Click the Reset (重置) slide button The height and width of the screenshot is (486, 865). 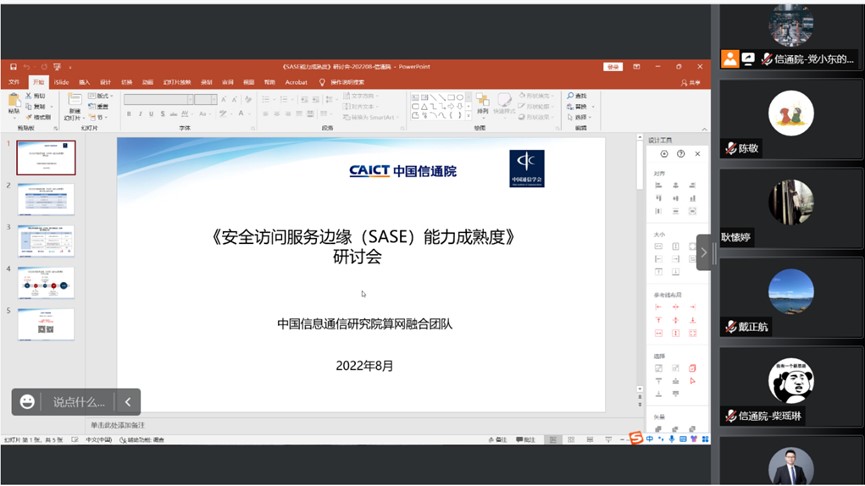pyautogui.click(x=99, y=106)
